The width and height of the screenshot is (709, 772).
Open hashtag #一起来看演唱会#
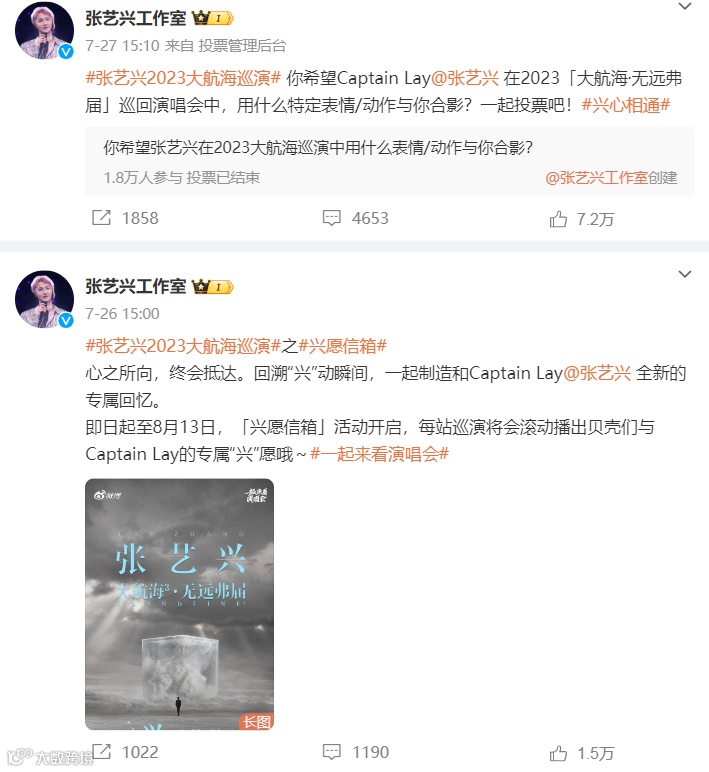379,454
